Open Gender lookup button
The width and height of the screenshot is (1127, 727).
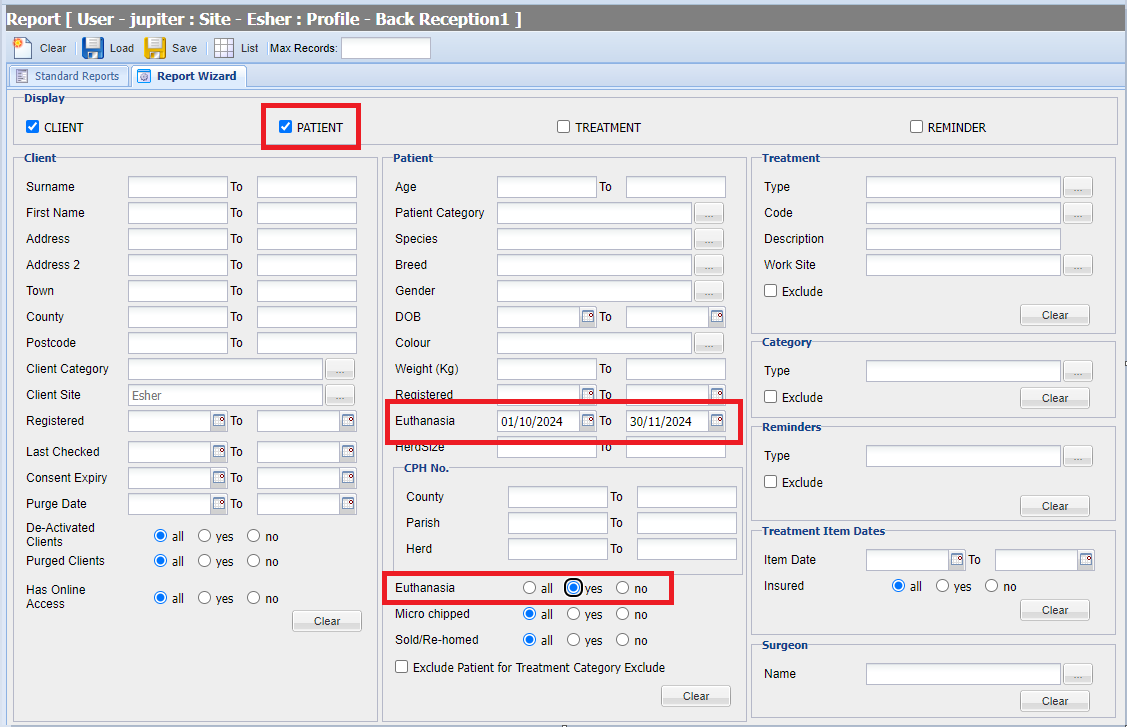(709, 291)
